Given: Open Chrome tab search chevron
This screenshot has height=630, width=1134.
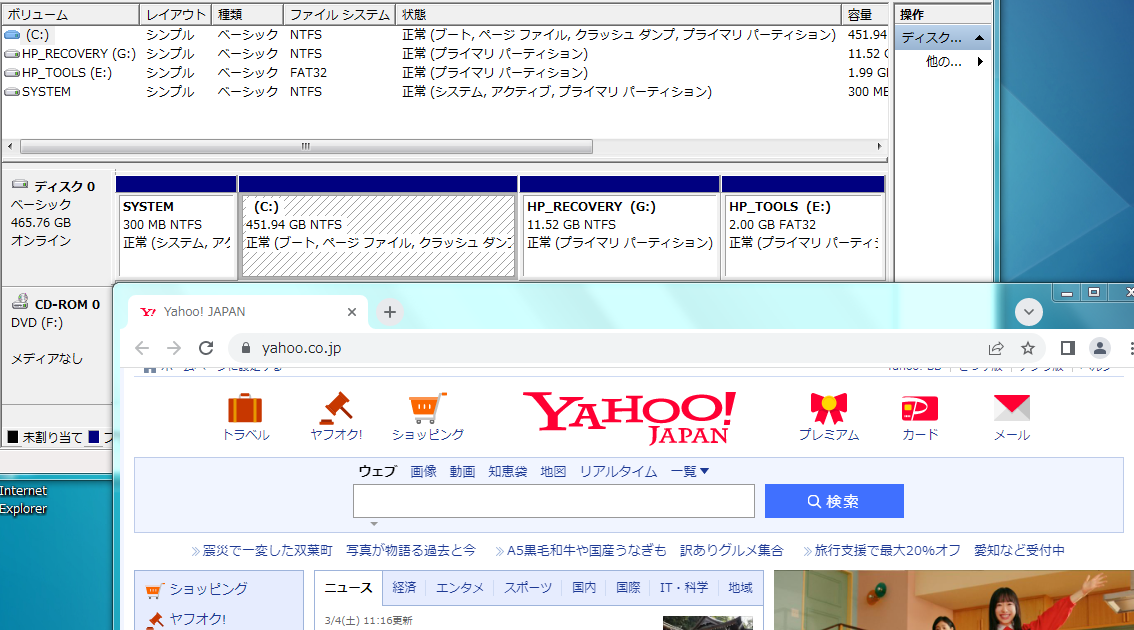Looking at the screenshot, I should [x=1028, y=312].
